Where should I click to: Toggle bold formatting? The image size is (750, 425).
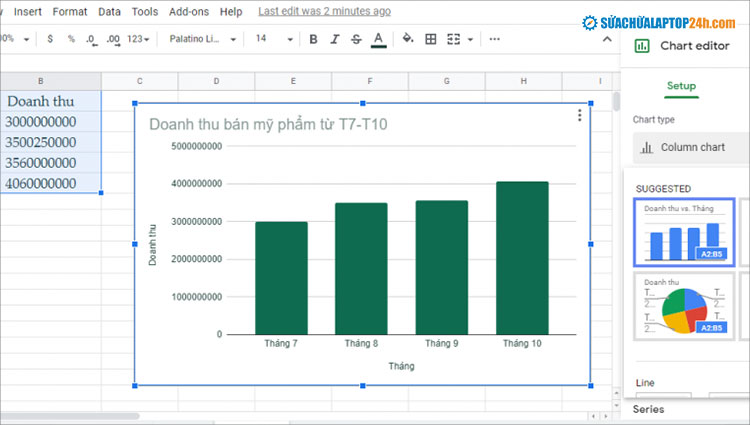313,39
